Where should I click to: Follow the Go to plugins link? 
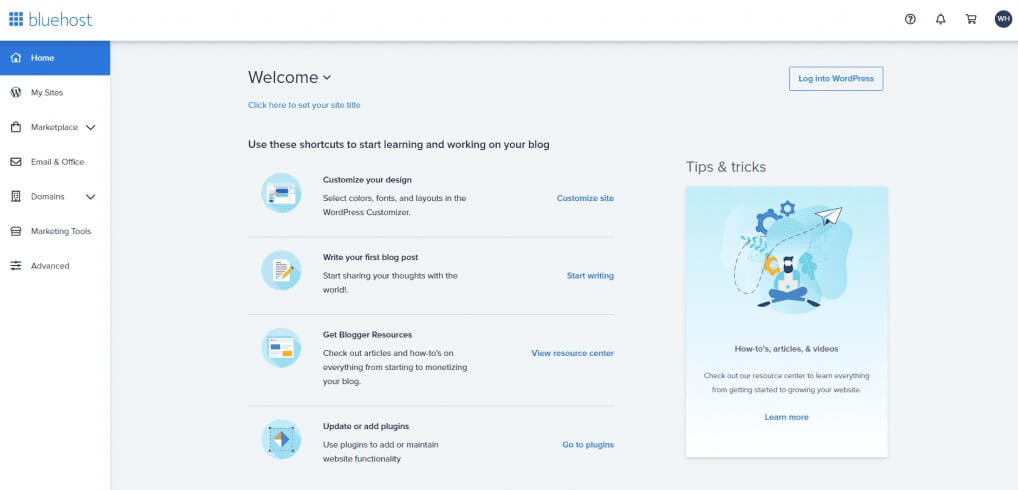(588, 445)
